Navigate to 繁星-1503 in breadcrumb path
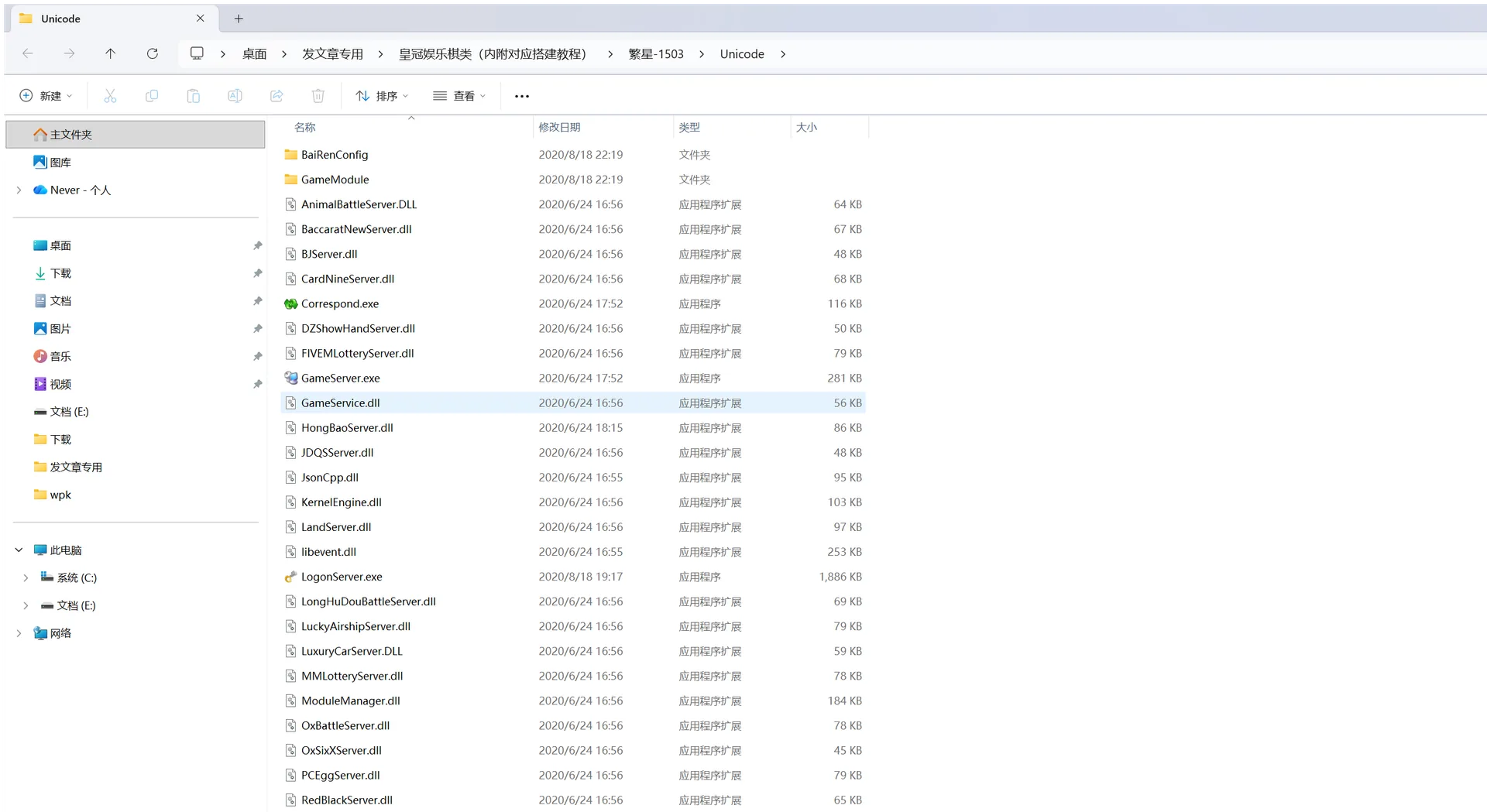The height and width of the screenshot is (812, 1487). point(656,54)
